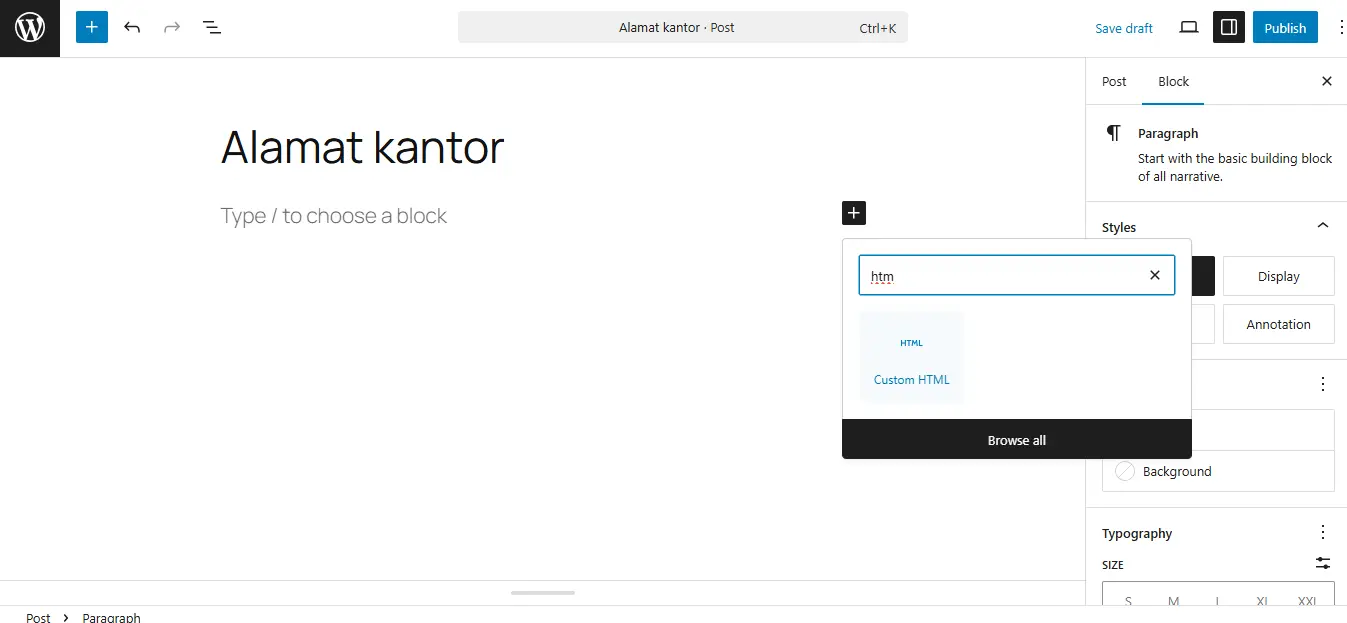Preview the post in desktop view
The width and height of the screenshot is (1347, 623).
pos(1189,28)
